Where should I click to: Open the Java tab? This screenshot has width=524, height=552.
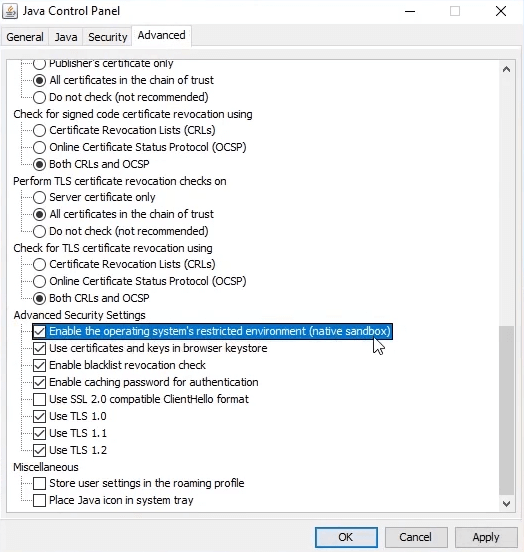(x=66, y=37)
